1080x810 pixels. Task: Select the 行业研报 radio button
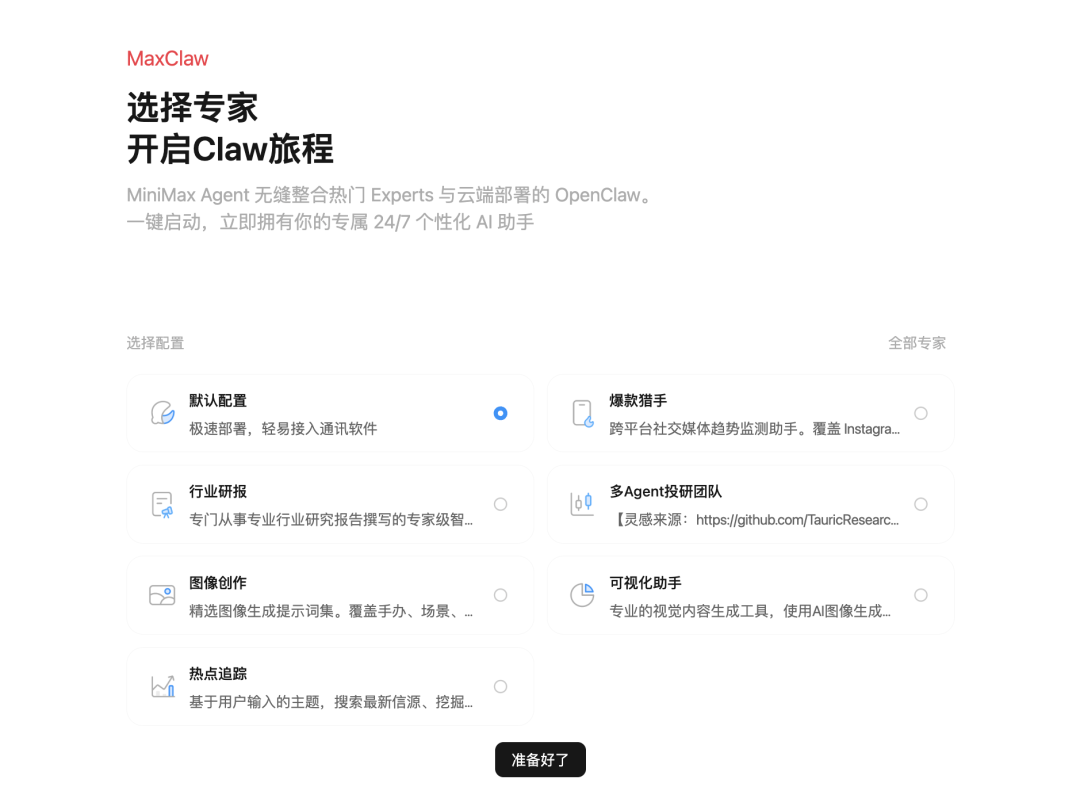(500, 503)
